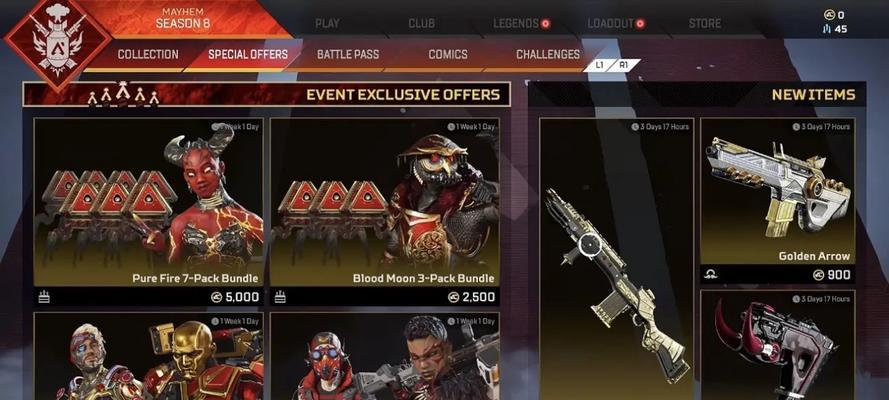Click the bundle icon under Pure Fire 7-Pack
889x400 pixels.
[44, 296]
